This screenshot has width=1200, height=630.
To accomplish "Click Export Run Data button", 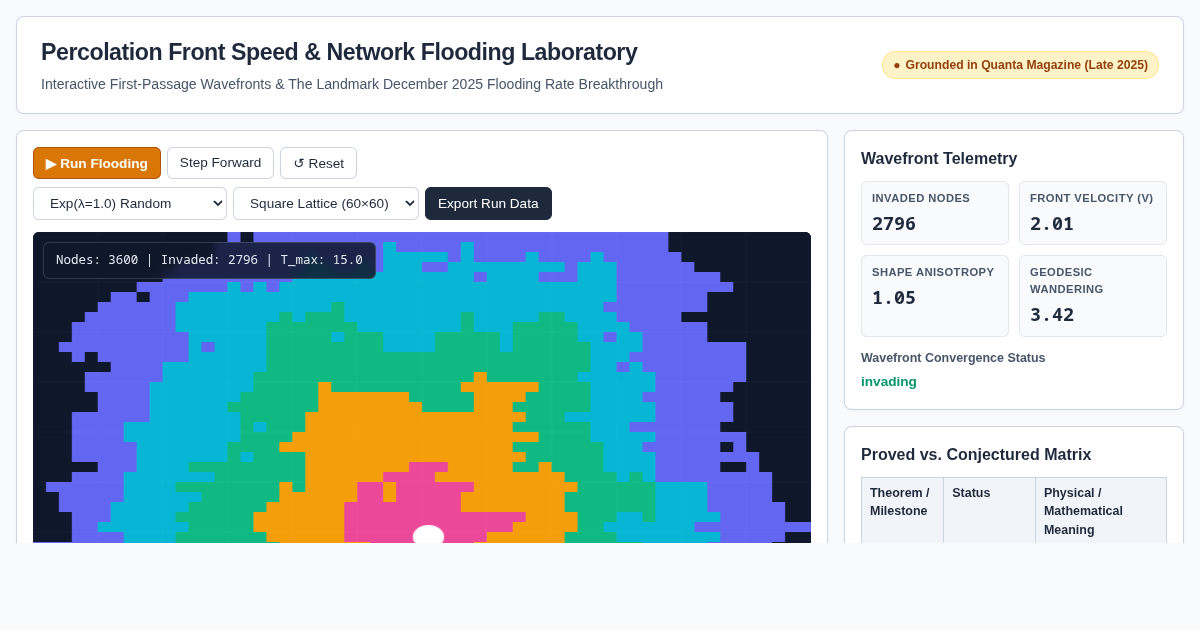I will click(x=488, y=203).
